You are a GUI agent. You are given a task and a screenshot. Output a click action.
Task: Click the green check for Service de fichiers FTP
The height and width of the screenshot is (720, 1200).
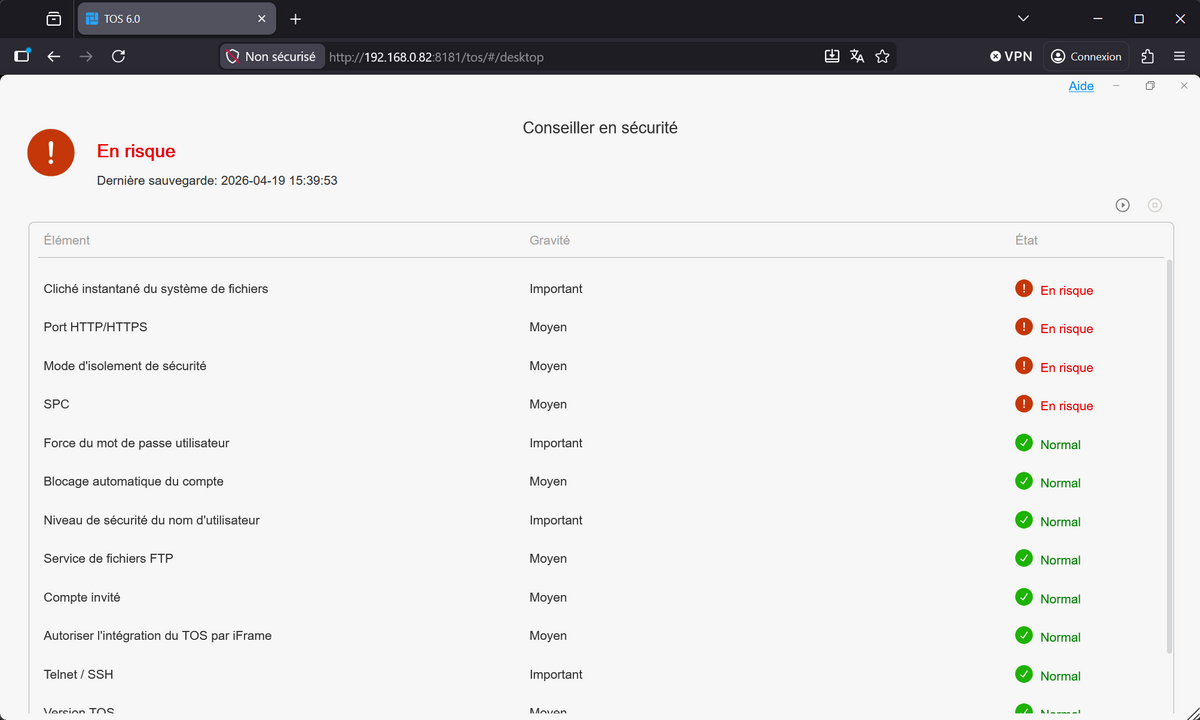(x=1024, y=558)
